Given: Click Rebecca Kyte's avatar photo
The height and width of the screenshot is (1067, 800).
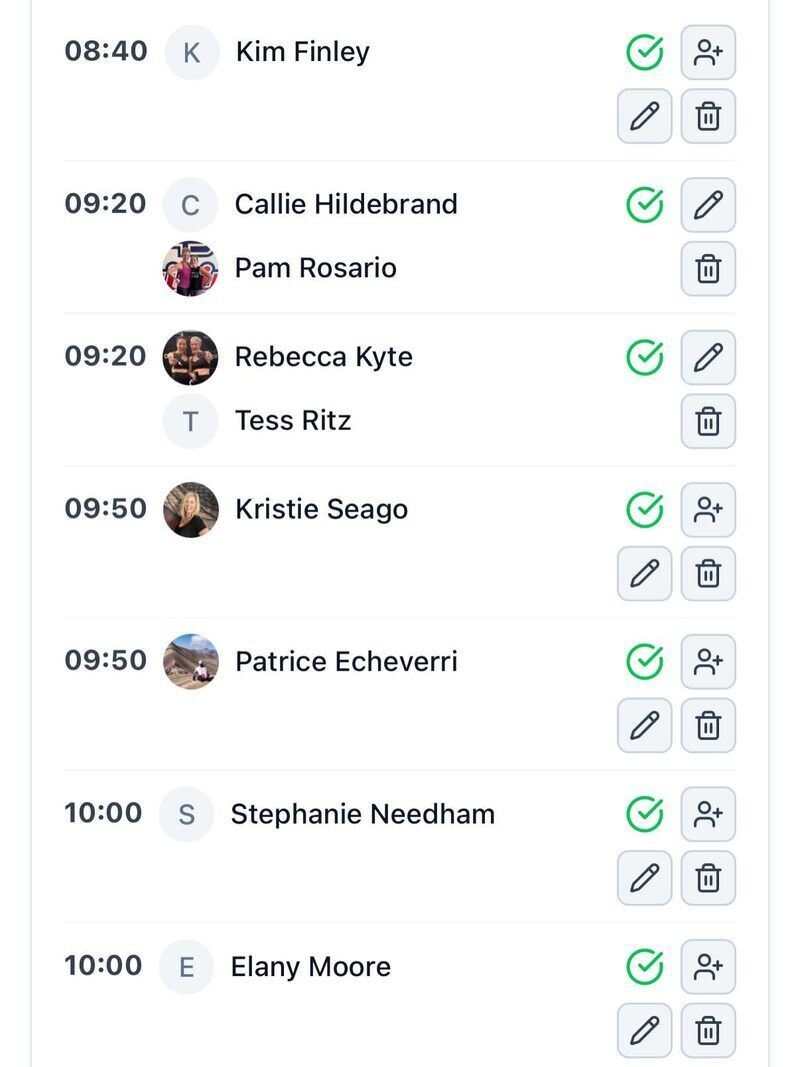Looking at the screenshot, I should point(190,357).
